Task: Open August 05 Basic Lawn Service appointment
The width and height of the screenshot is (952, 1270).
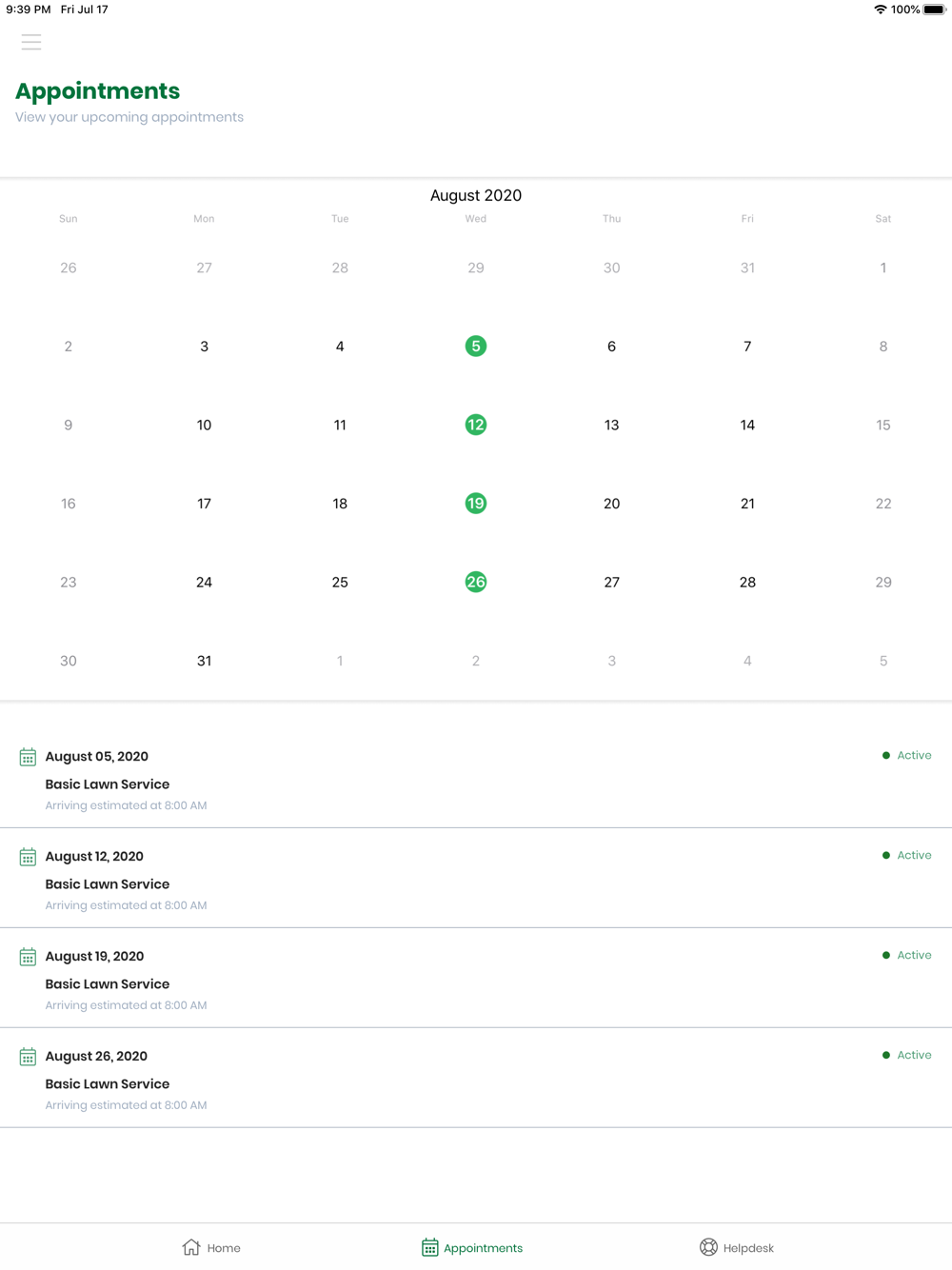Action: pos(108,784)
